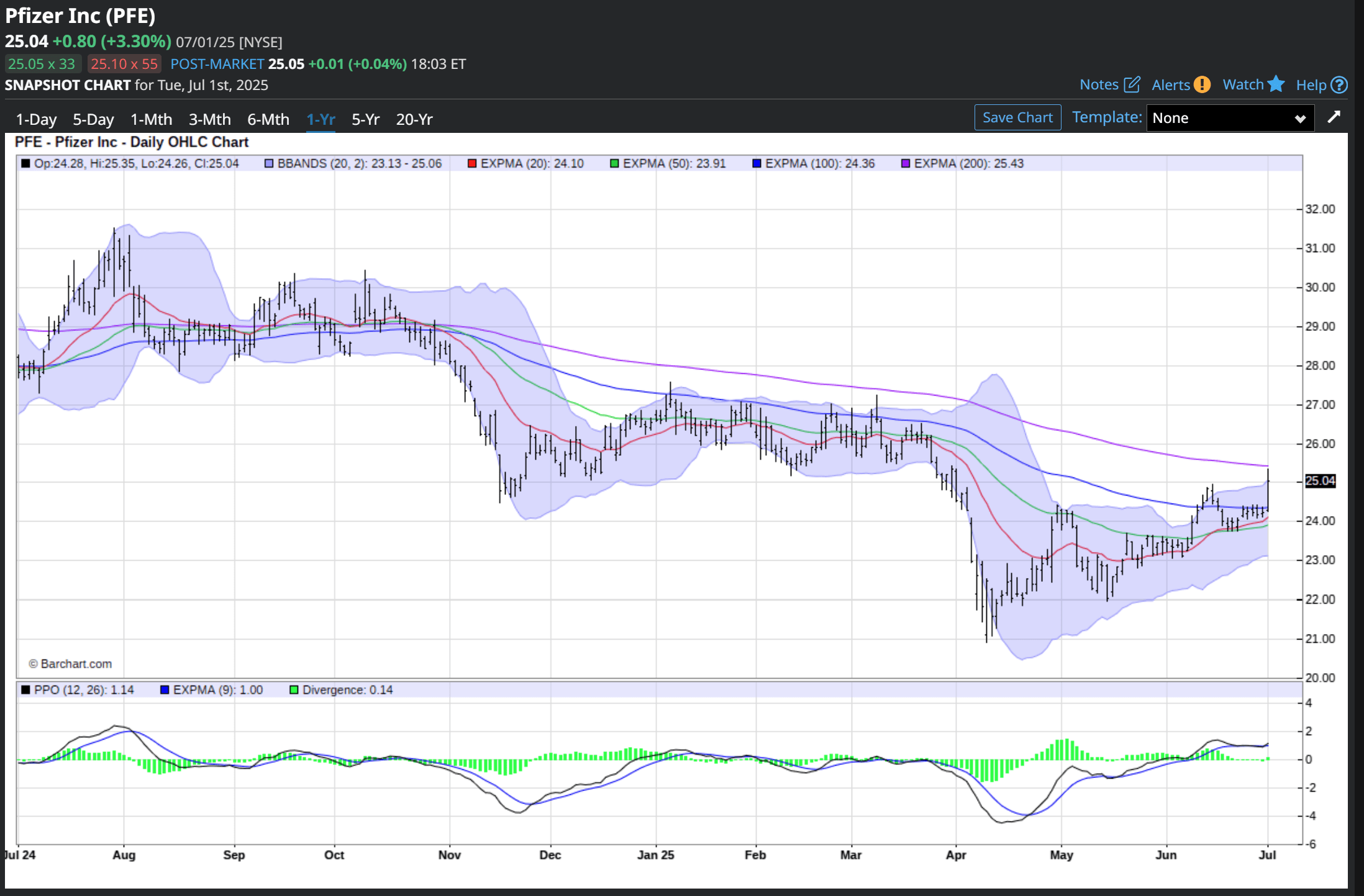The height and width of the screenshot is (896, 1364).
Task: Switch to the 5-Yr chart range
Action: [365, 119]
